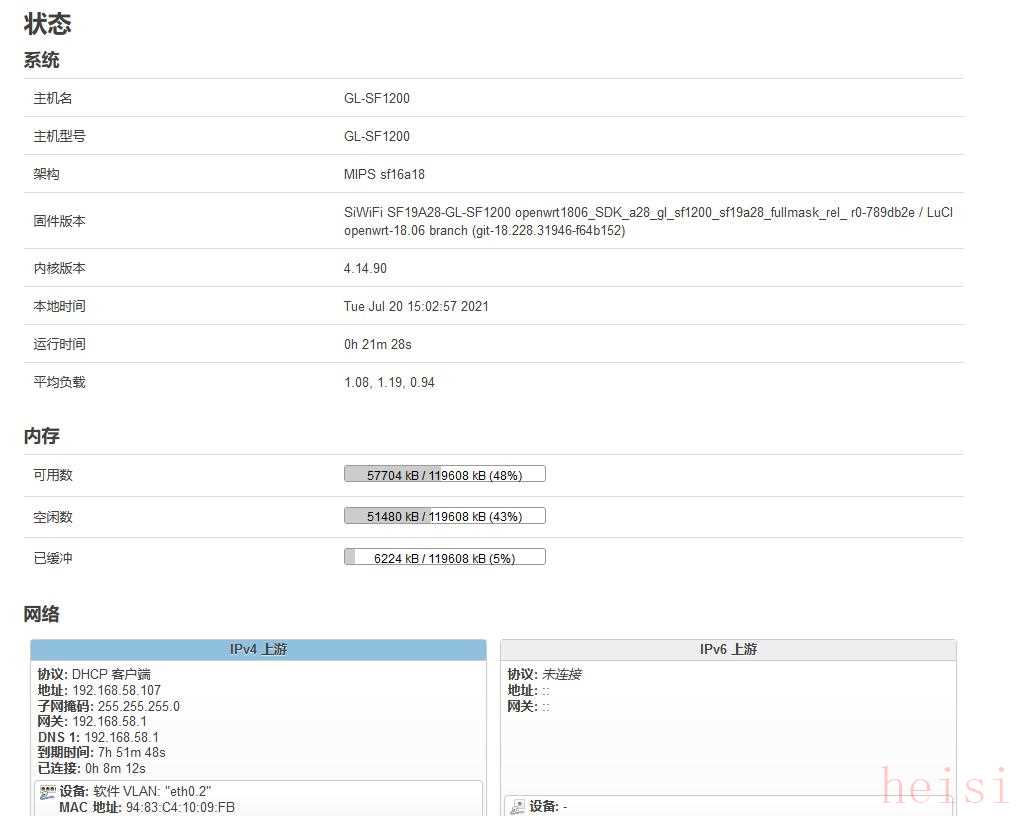Click the 已缓冲 memory progress bar
This screenshot has width=1026, height=816.
(x=444, y=558)
